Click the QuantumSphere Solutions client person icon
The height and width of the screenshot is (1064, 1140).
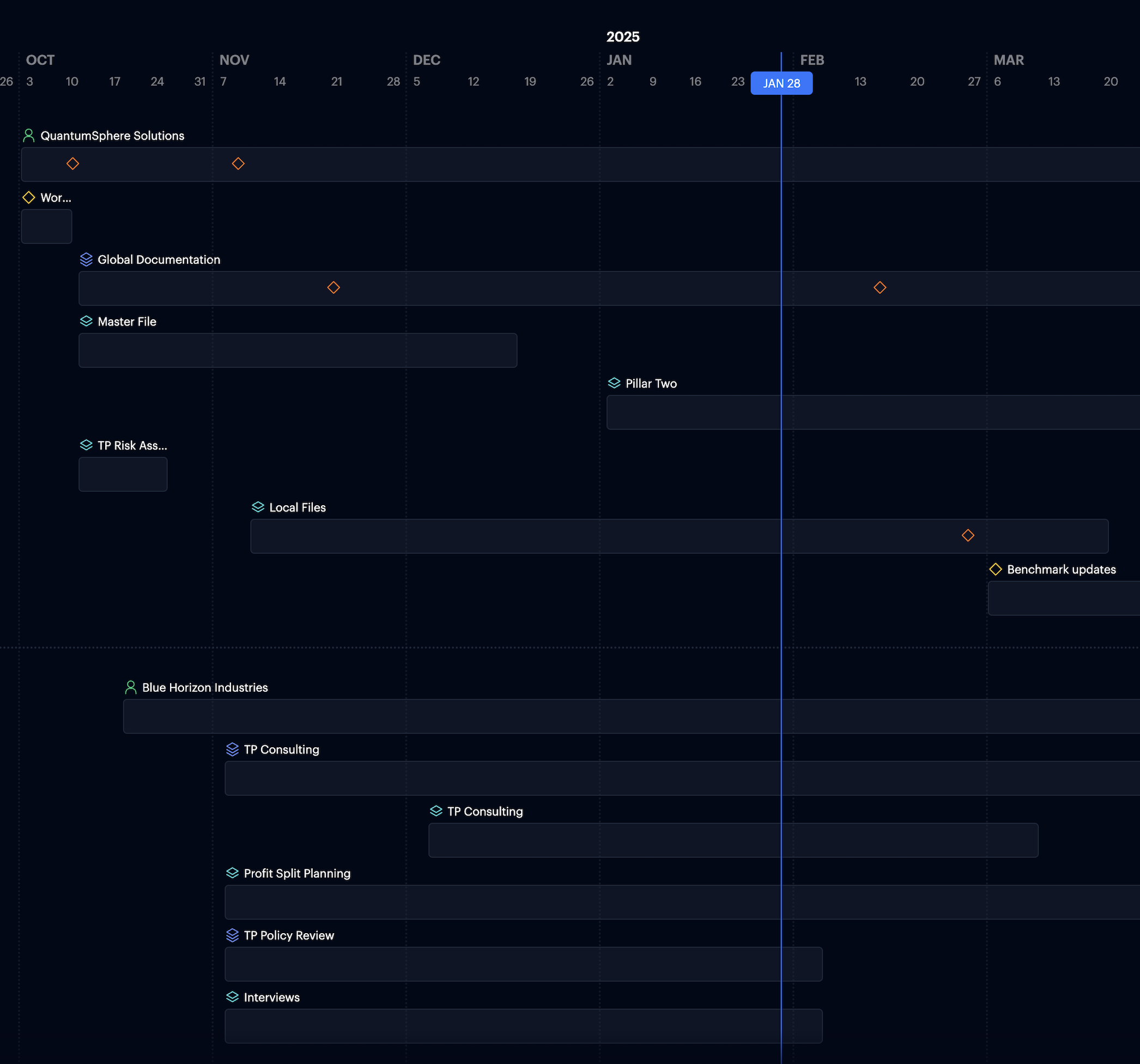pyautogui.click(x=29, y=135)
